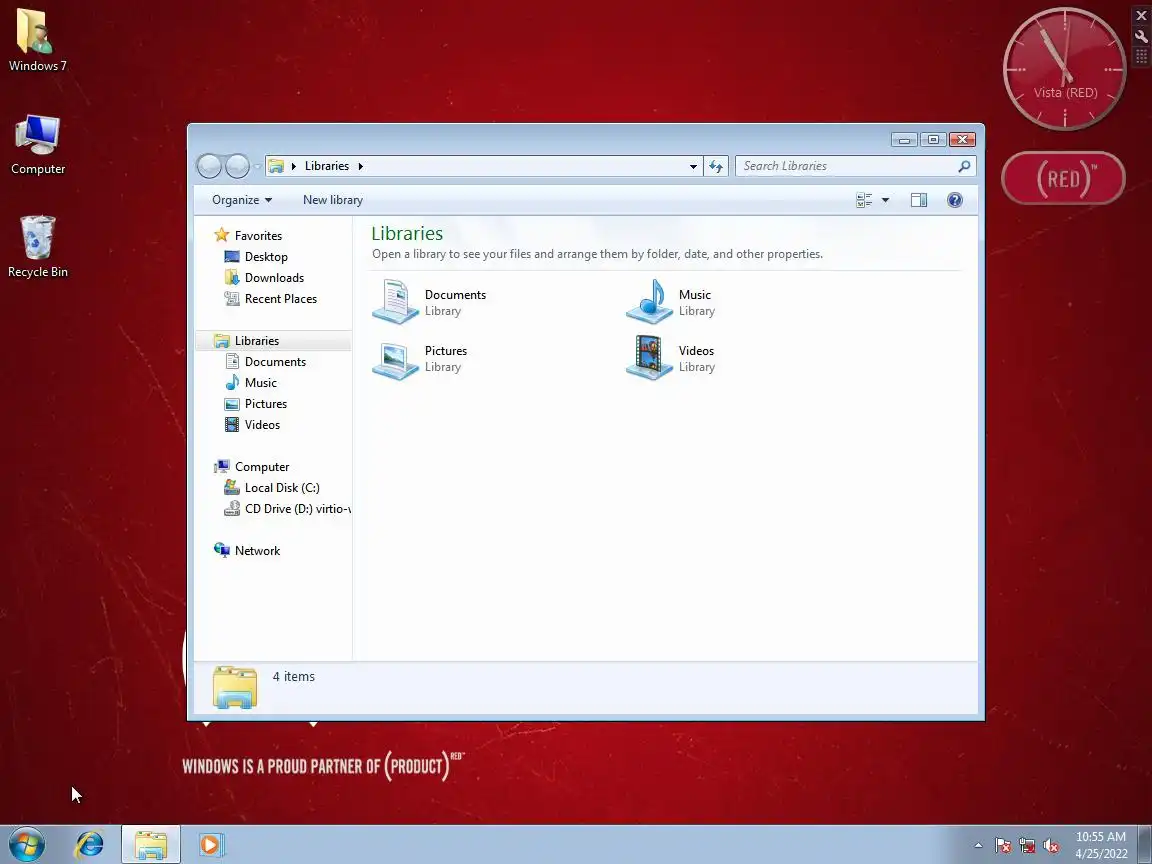Open Action Center flag tray icon

[x=1003, y=846]
